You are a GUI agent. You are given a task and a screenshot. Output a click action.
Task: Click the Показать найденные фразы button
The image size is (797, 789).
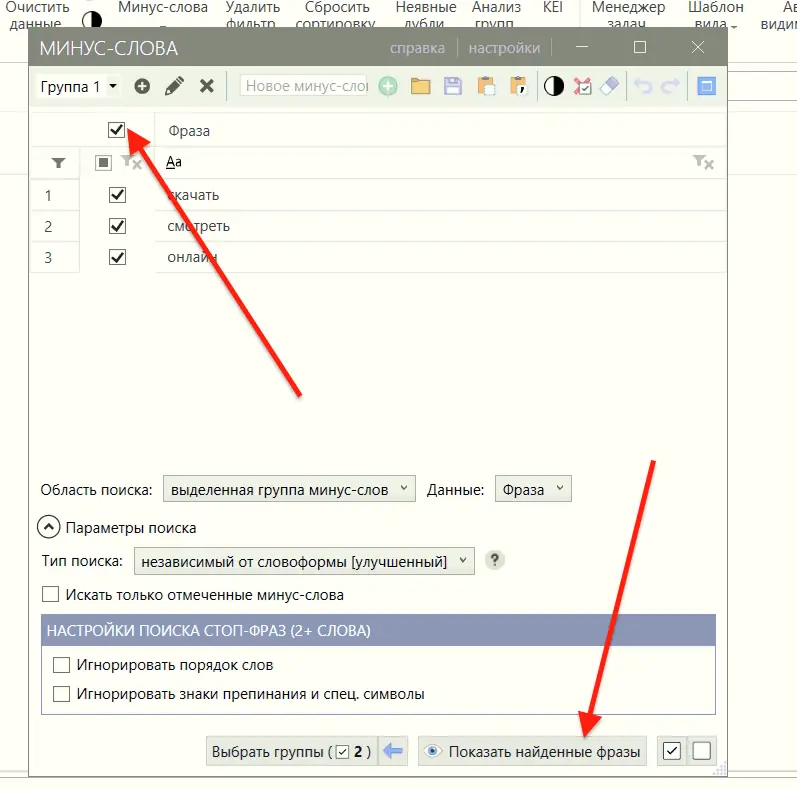pos(532,751)
